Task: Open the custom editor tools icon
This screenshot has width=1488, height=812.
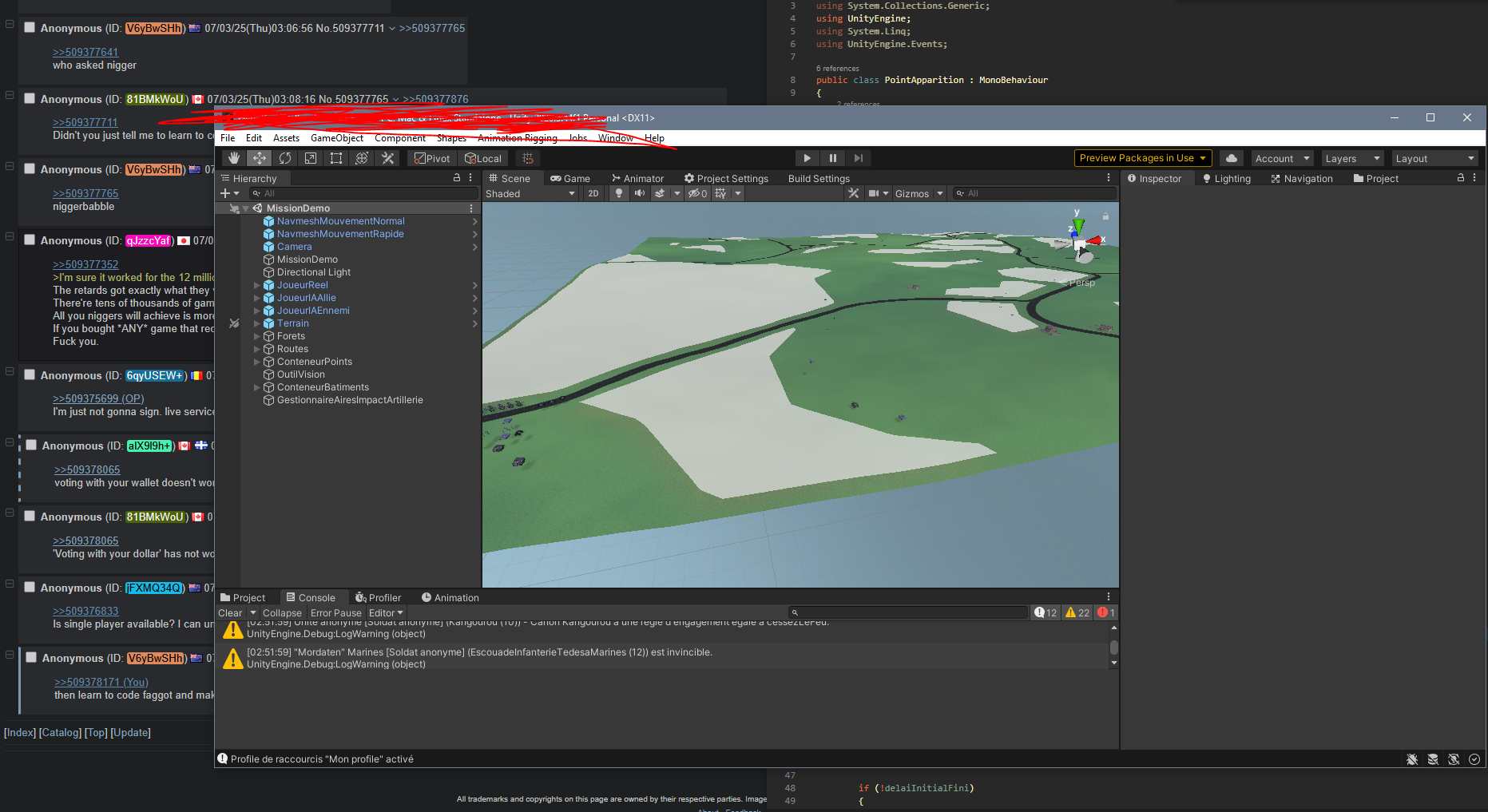Action: pos(387,158)
